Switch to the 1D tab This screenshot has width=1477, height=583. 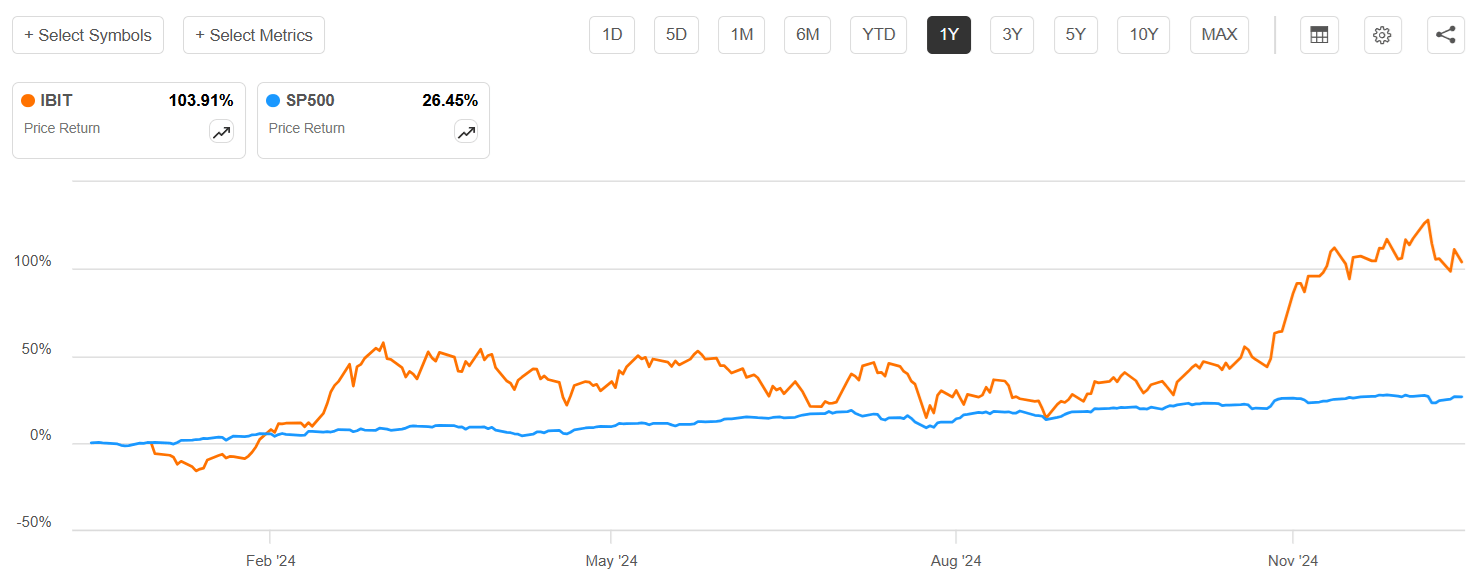tap(611, 34)
